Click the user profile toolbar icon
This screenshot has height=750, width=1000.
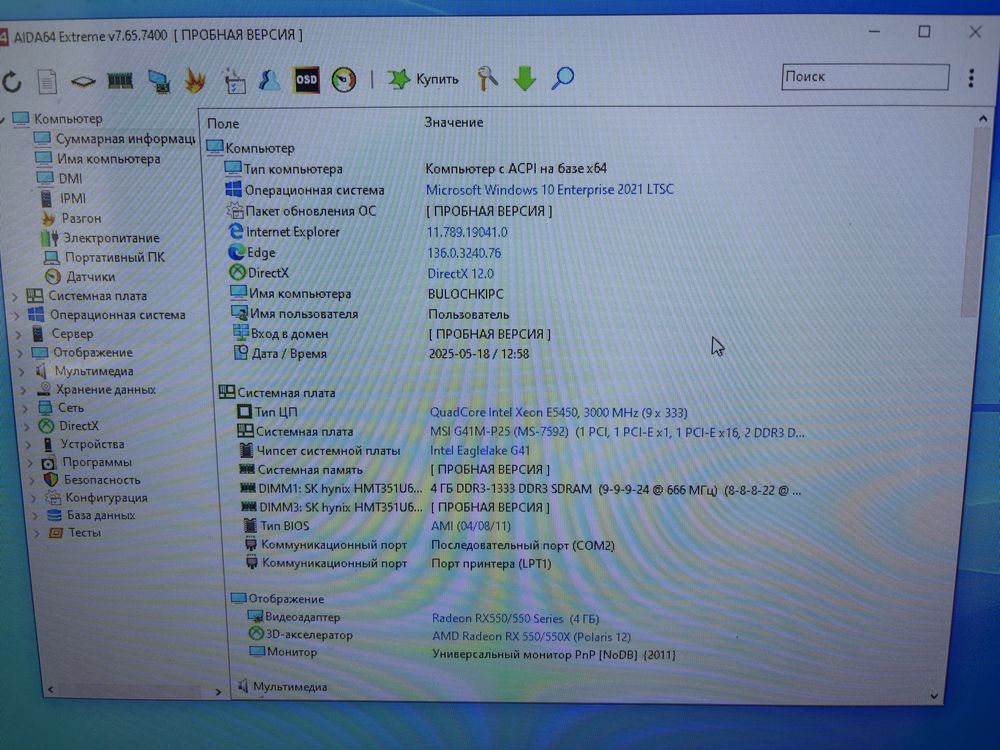pos(270,80)
